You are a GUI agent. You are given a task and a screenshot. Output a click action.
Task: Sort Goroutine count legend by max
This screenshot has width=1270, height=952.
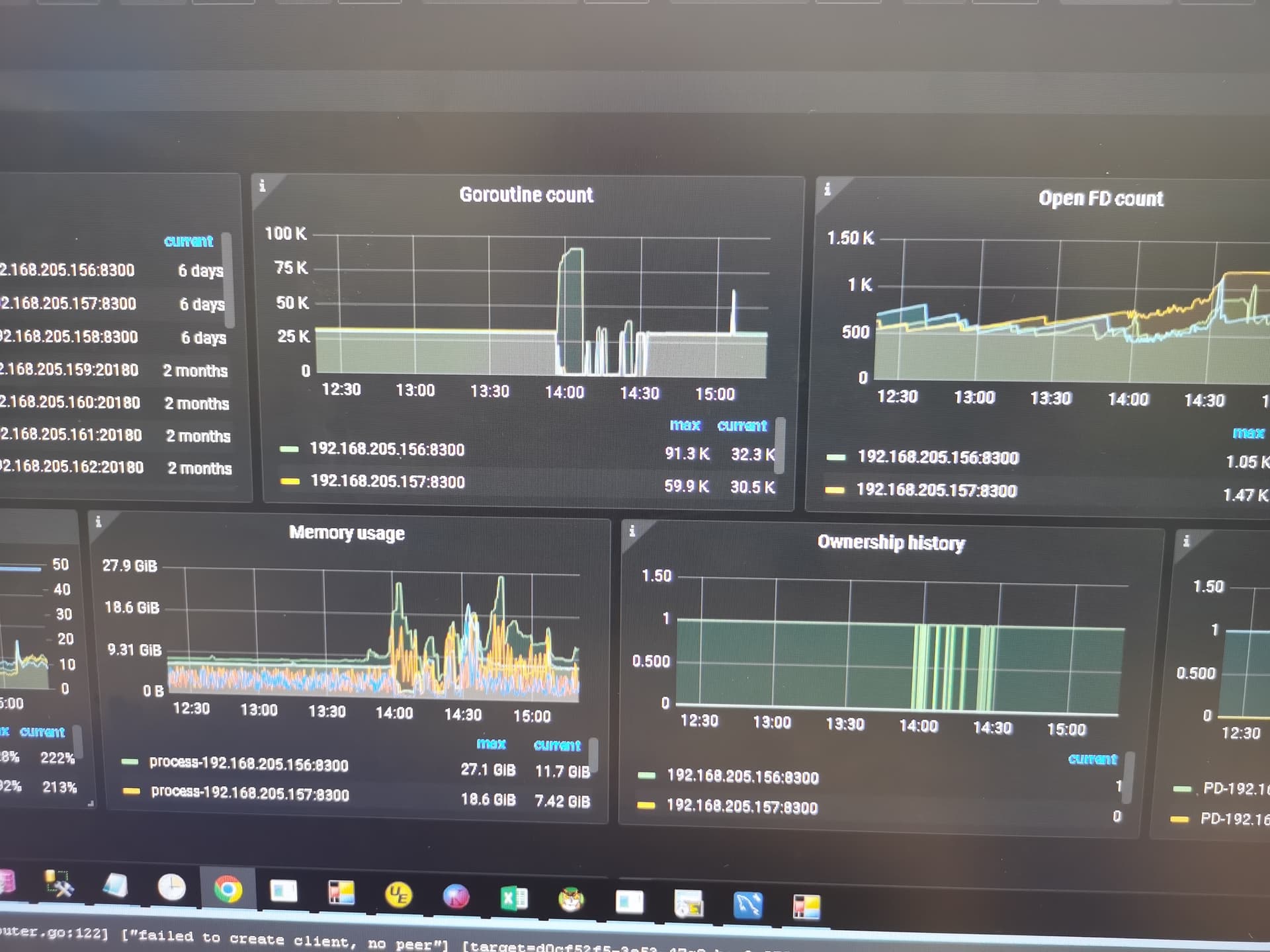[x=685, y=425]
